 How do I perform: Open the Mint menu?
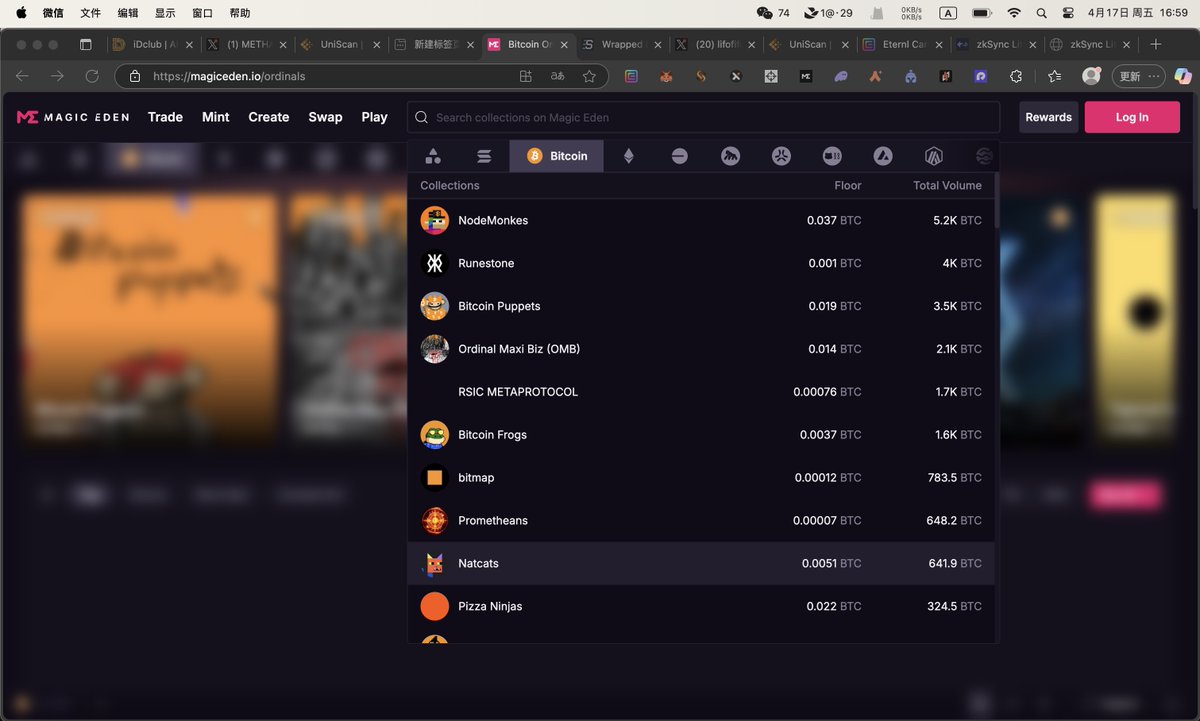click(x=216, y=117)
